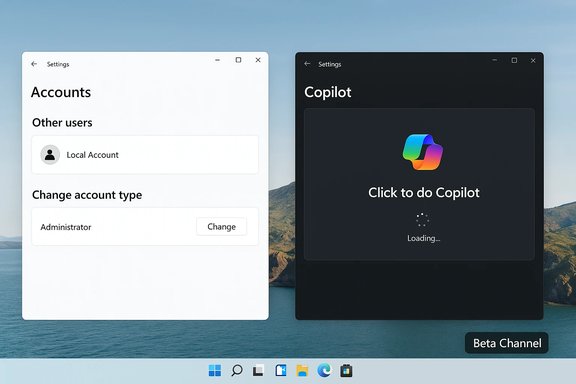Open the Windows Start menu
Viewport: 576px width, 384px height.
215,370
